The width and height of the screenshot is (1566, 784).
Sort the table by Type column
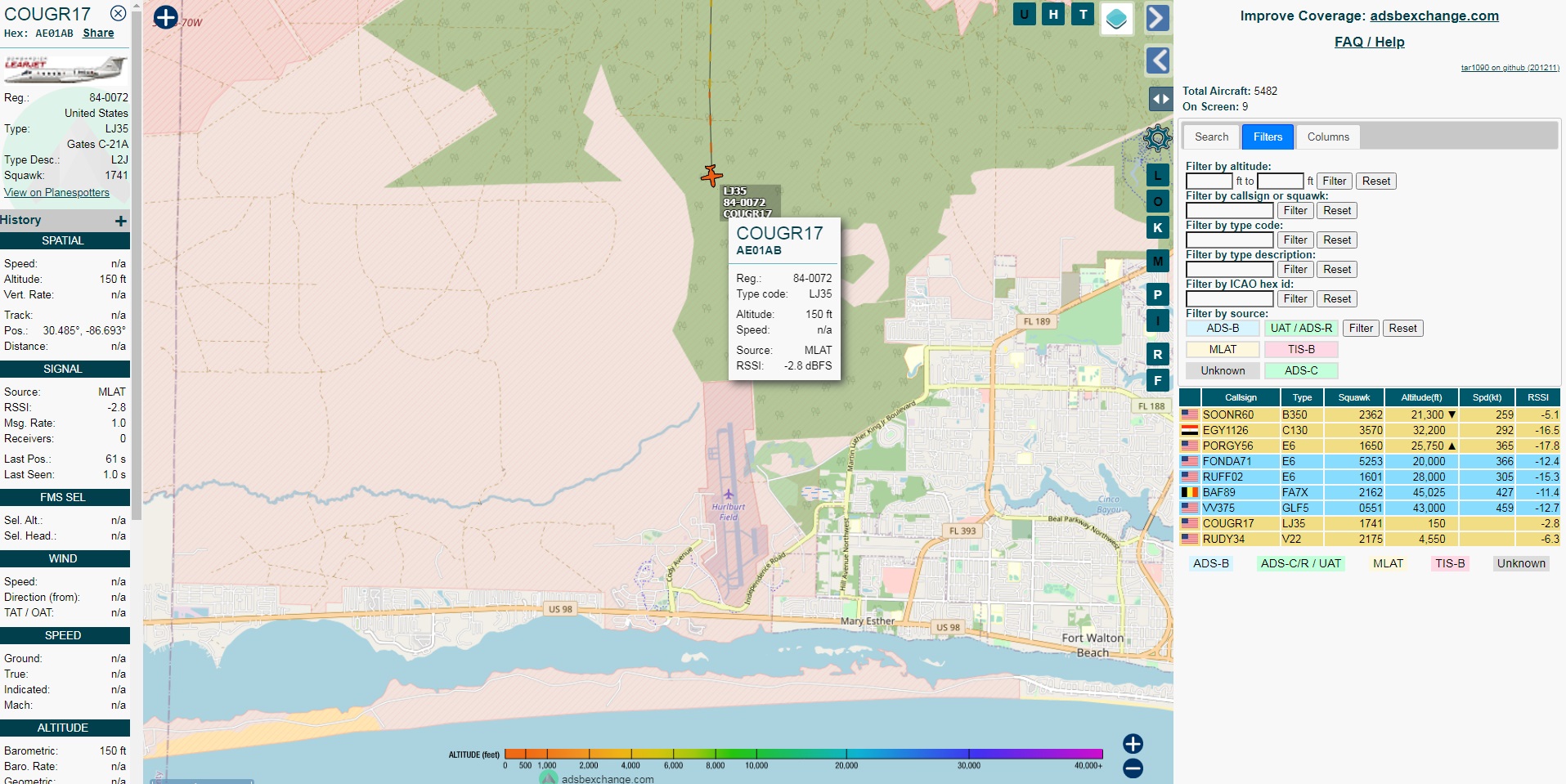1302,397
